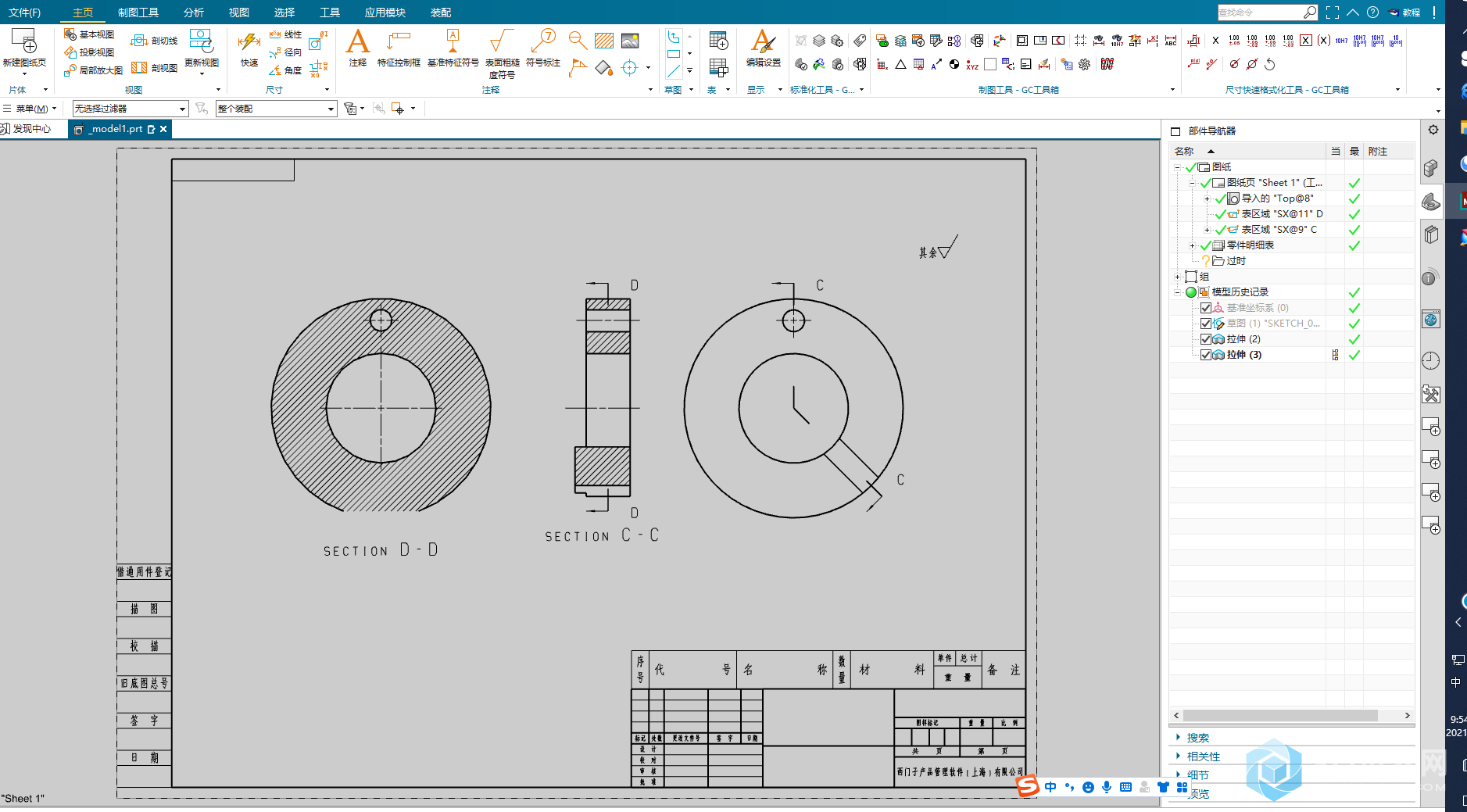
Task: Click the image insert icon in 注释 group
Action: coord(630,41)
